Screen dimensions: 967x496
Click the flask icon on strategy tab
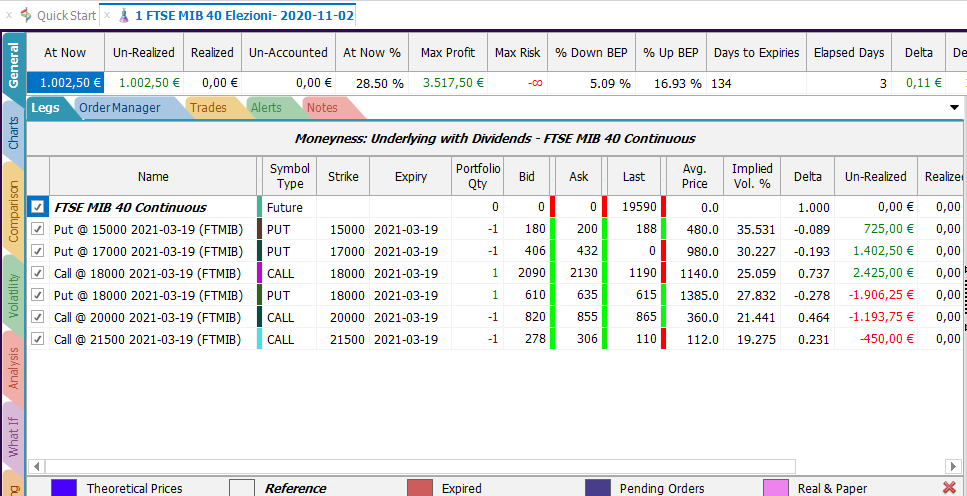point(124,15)
